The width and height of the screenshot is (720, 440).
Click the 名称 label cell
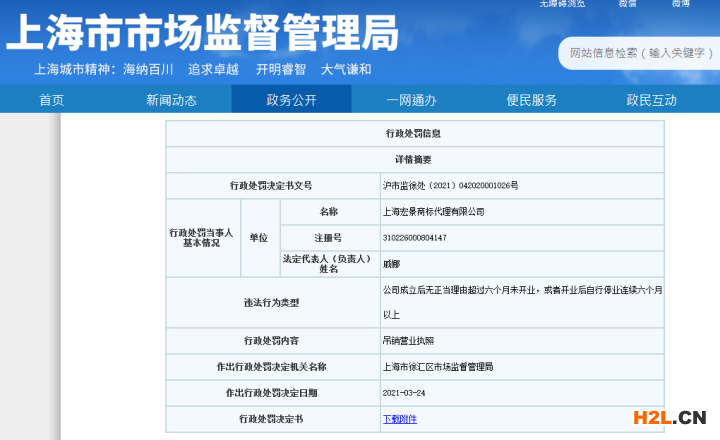click(x=328, y=212)
